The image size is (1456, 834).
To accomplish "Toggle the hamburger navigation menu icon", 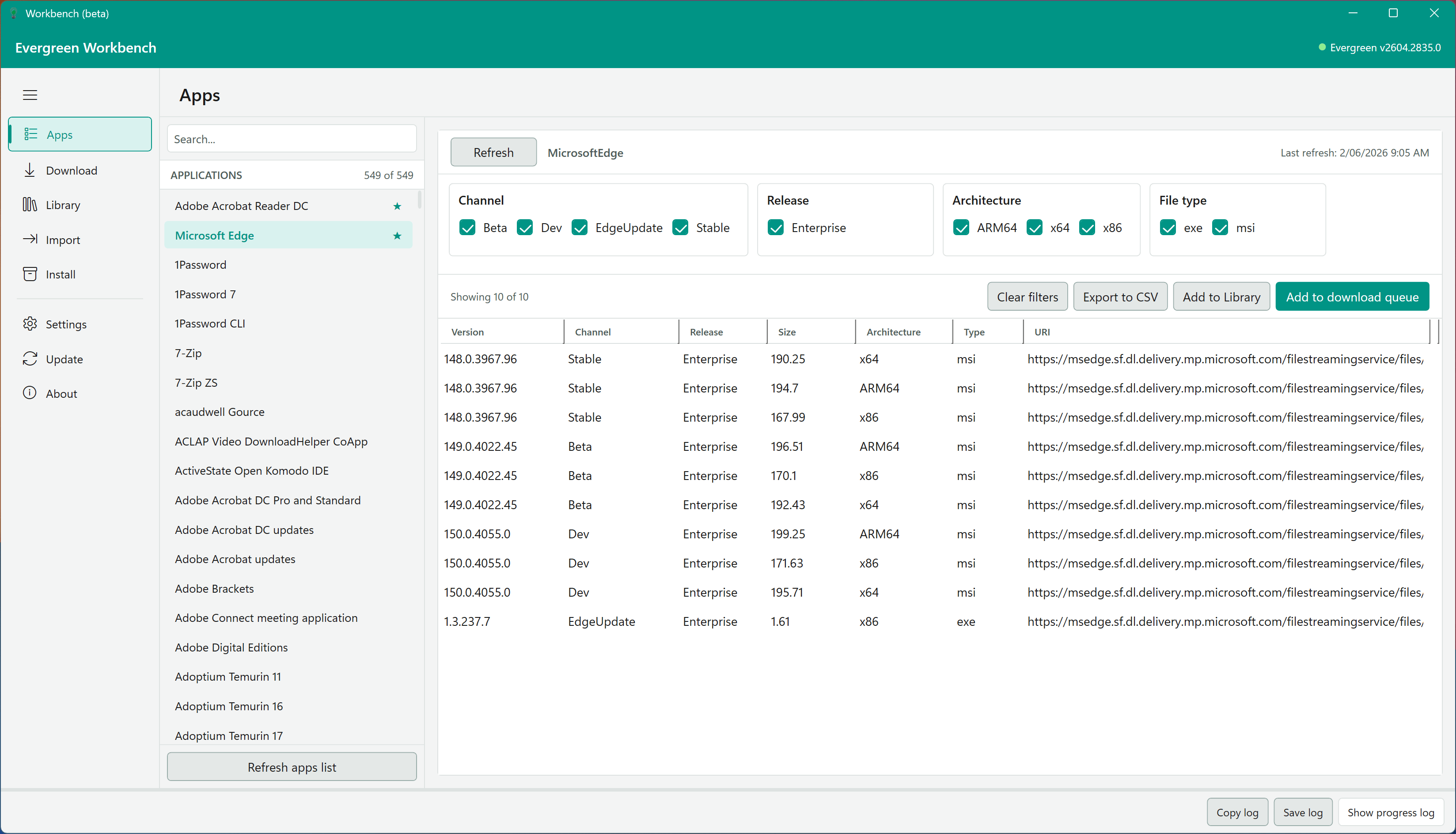I will click(30, 95).
